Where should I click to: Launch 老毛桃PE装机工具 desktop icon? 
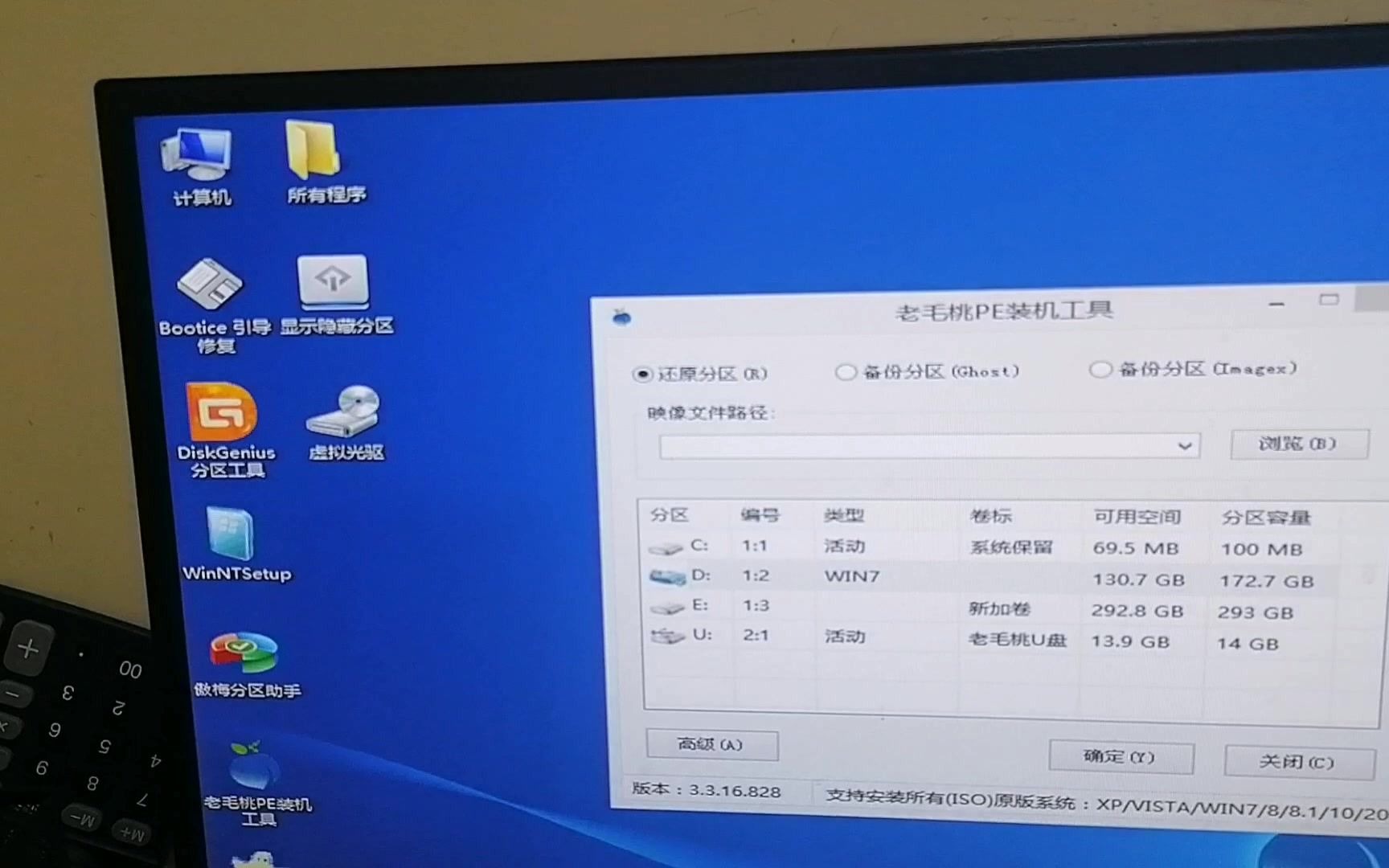(x=256, y=782)
